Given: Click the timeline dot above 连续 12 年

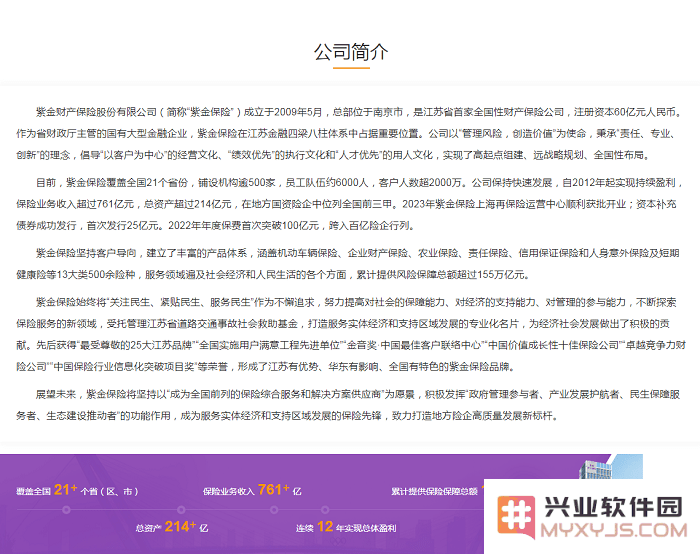Looking at the screenshot, I should pos(325,509).
